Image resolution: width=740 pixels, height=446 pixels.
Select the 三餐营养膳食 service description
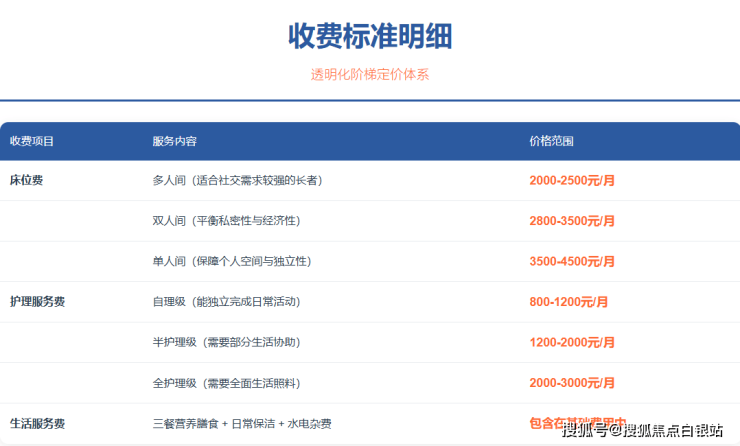tap(241, 423)
